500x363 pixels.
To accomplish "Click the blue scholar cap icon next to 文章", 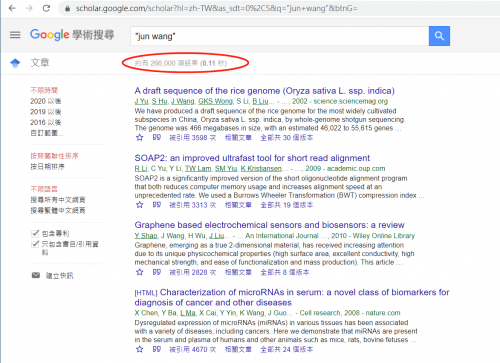I will pos(15,63).
